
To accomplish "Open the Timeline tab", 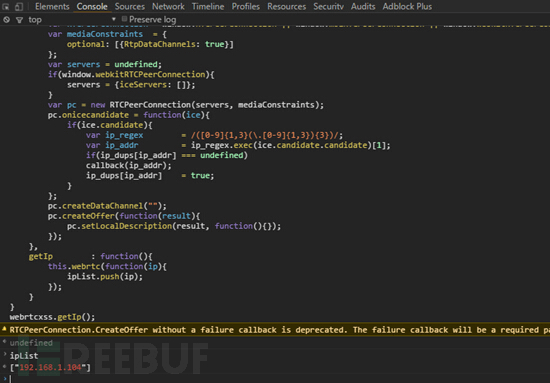I will pyautogui.click(x=208, y=6).
